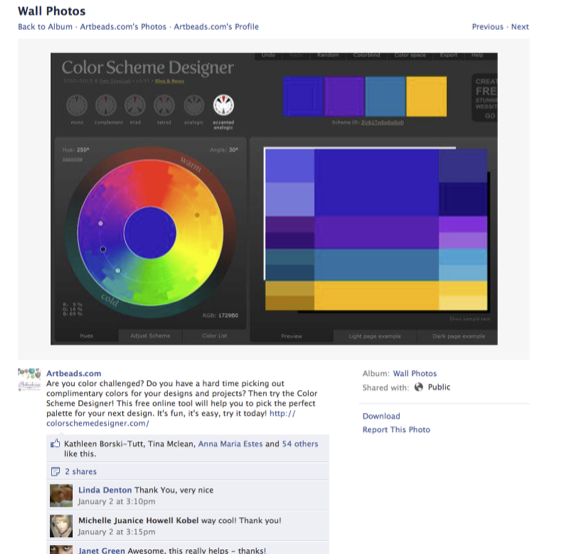This screenshot has width=580, height=554.
Task: Select the analogic scheme icon
Action: click(194, 105)
